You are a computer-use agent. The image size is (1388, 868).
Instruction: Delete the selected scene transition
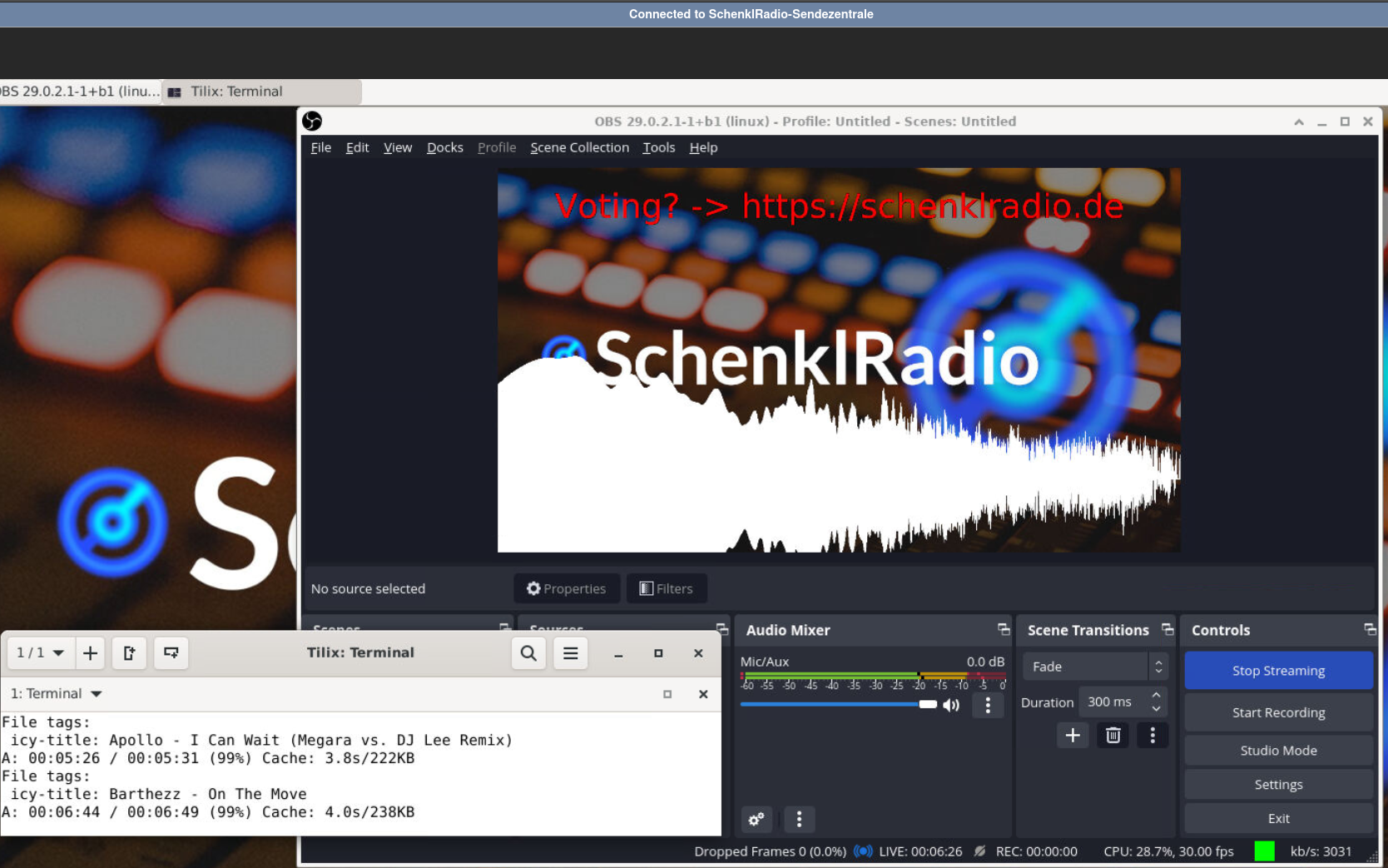click(1113, 736)
